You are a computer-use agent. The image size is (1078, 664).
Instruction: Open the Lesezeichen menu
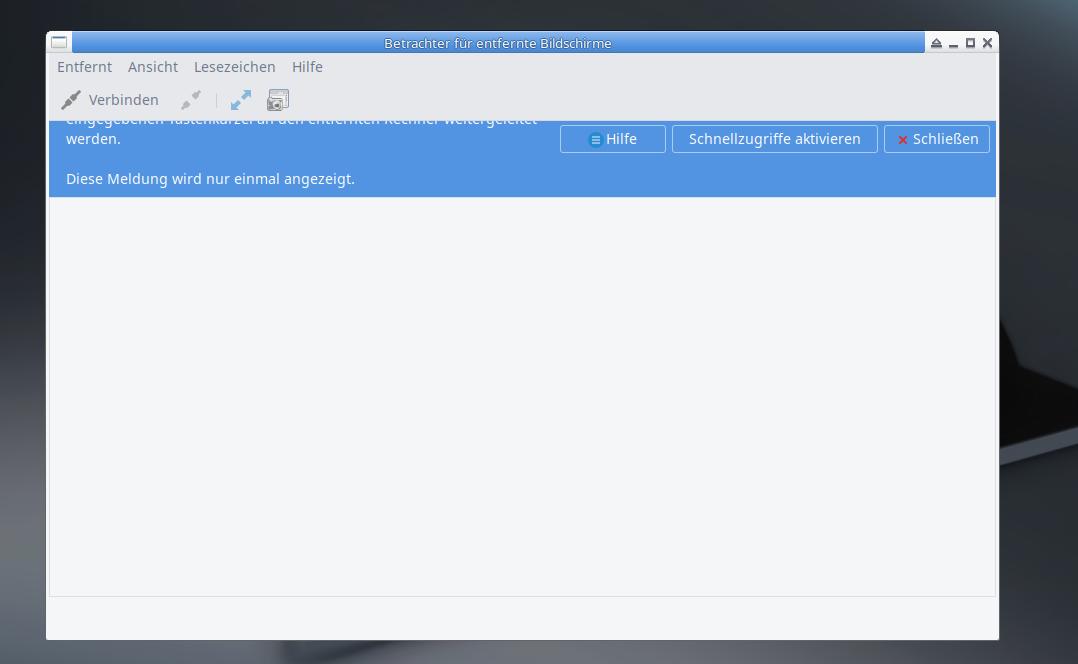click(234, 67)
